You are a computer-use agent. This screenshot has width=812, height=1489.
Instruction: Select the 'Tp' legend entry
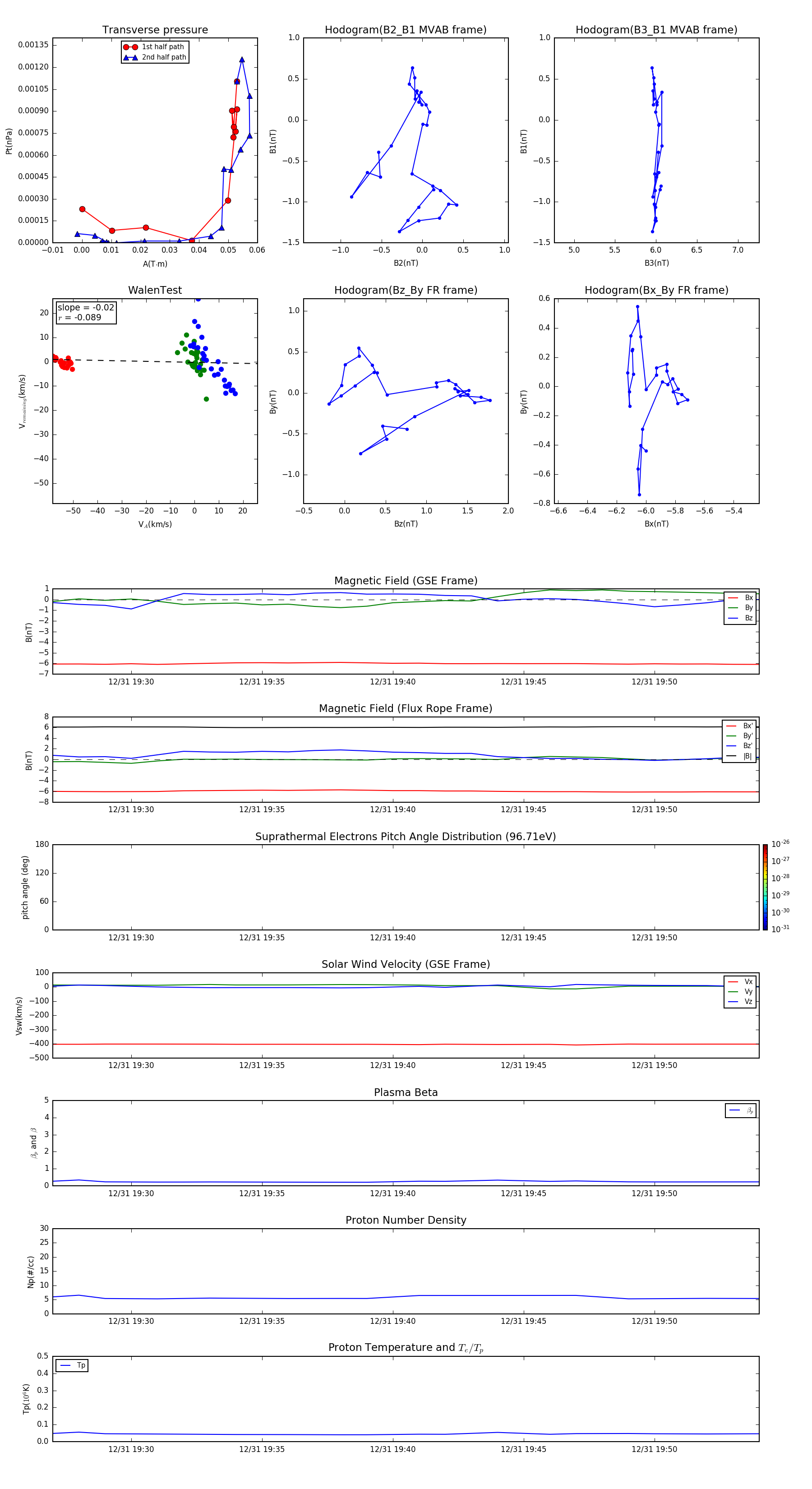coord(72,1365)
